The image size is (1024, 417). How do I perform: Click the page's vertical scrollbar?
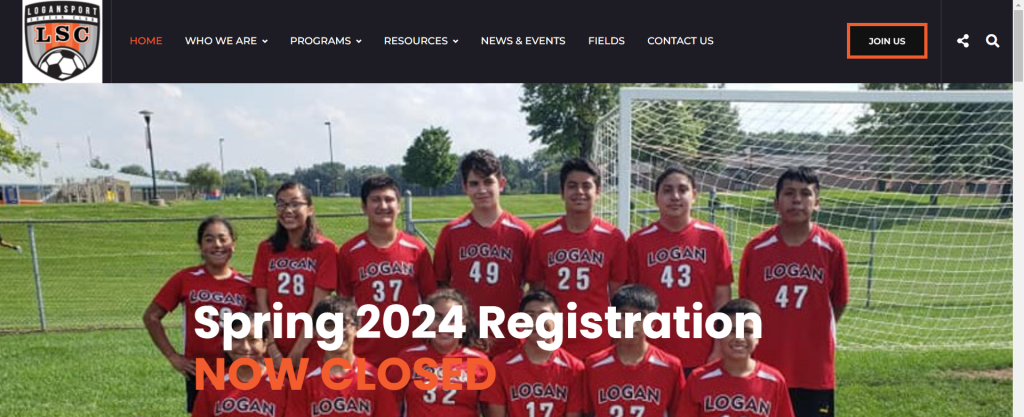tap(1018, 209)
